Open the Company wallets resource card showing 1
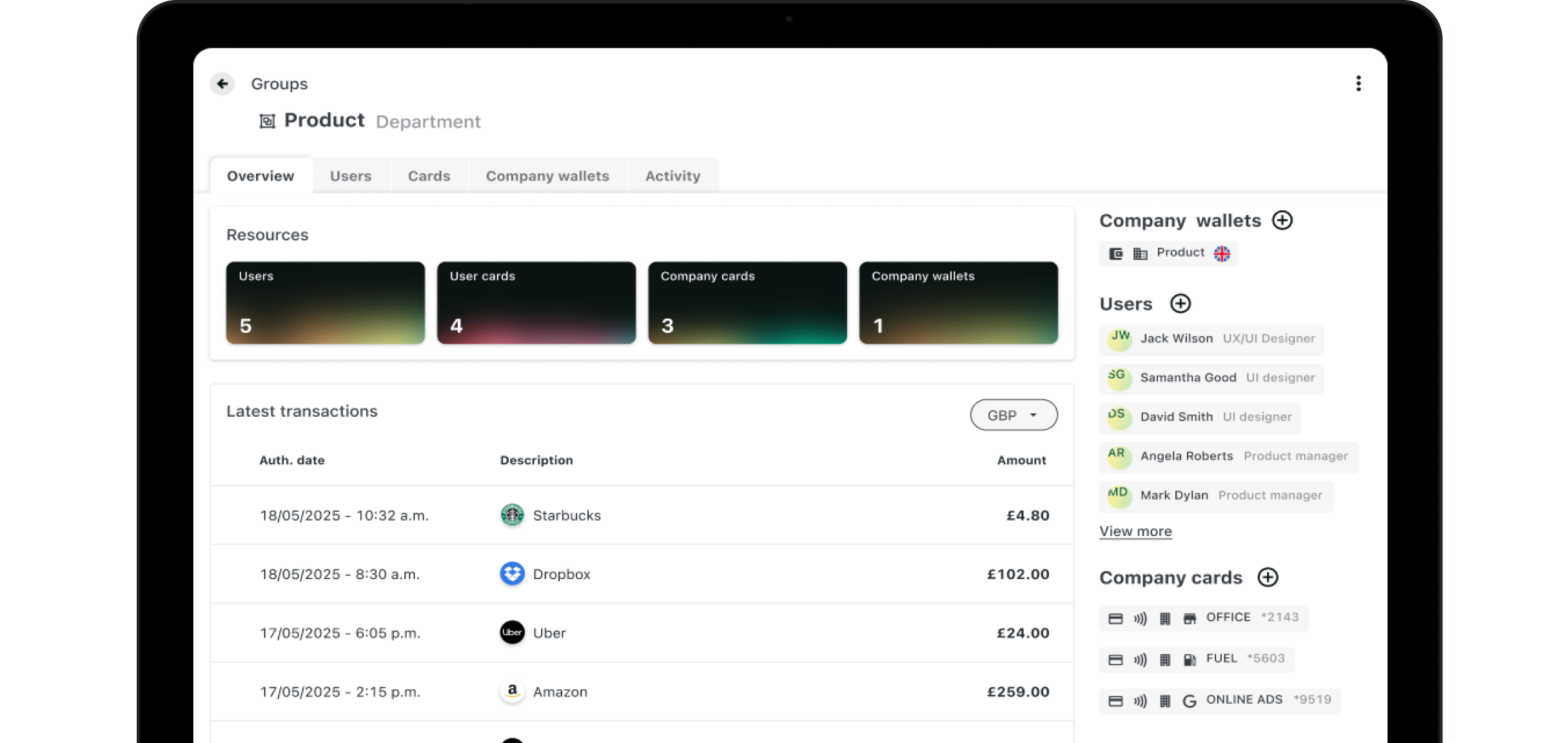The height and width of the screenshot is (743, 1568). [x=958, y=302]
